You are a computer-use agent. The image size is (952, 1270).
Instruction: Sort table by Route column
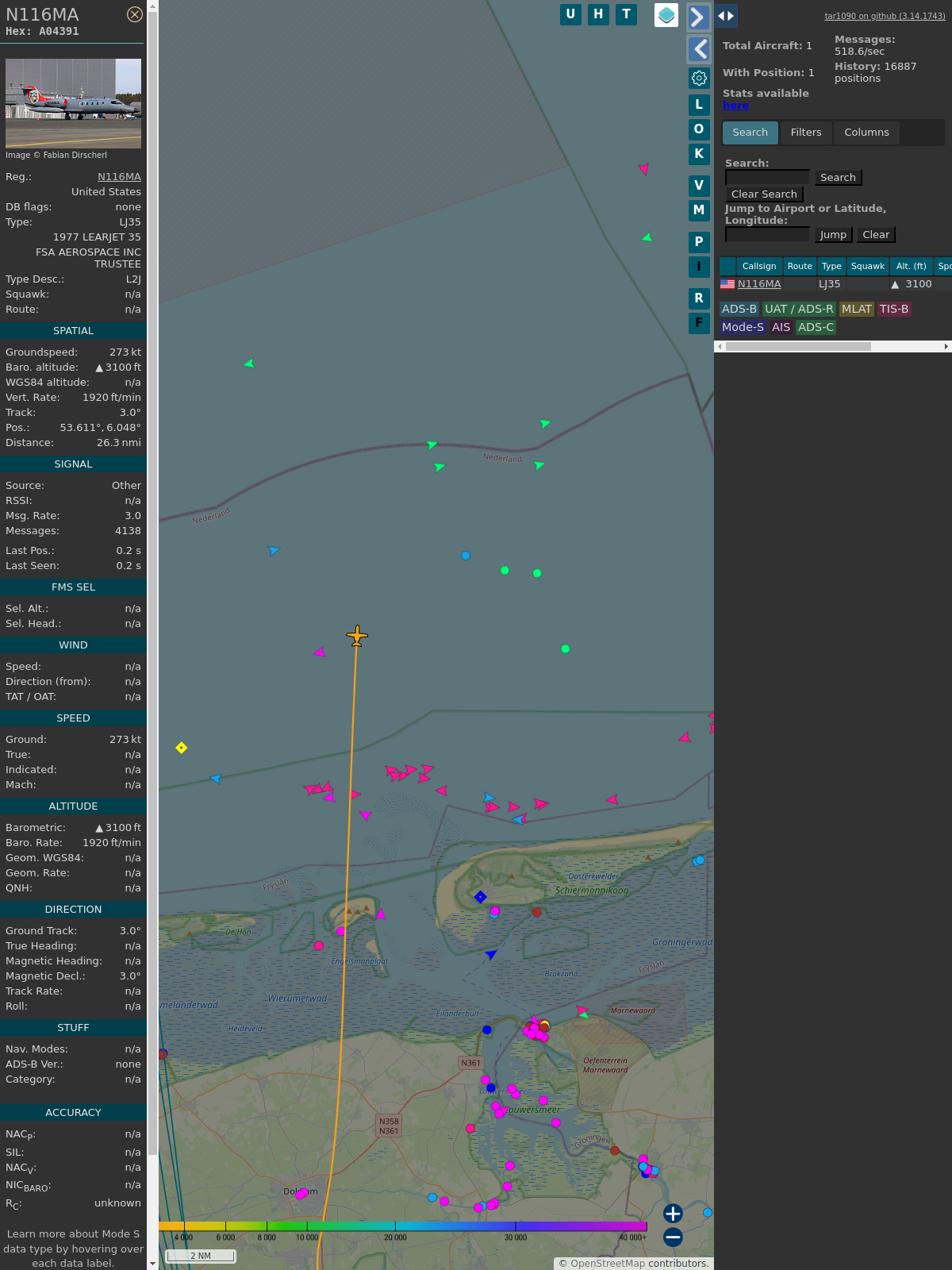pyautogui.click(x=800, y=267)
